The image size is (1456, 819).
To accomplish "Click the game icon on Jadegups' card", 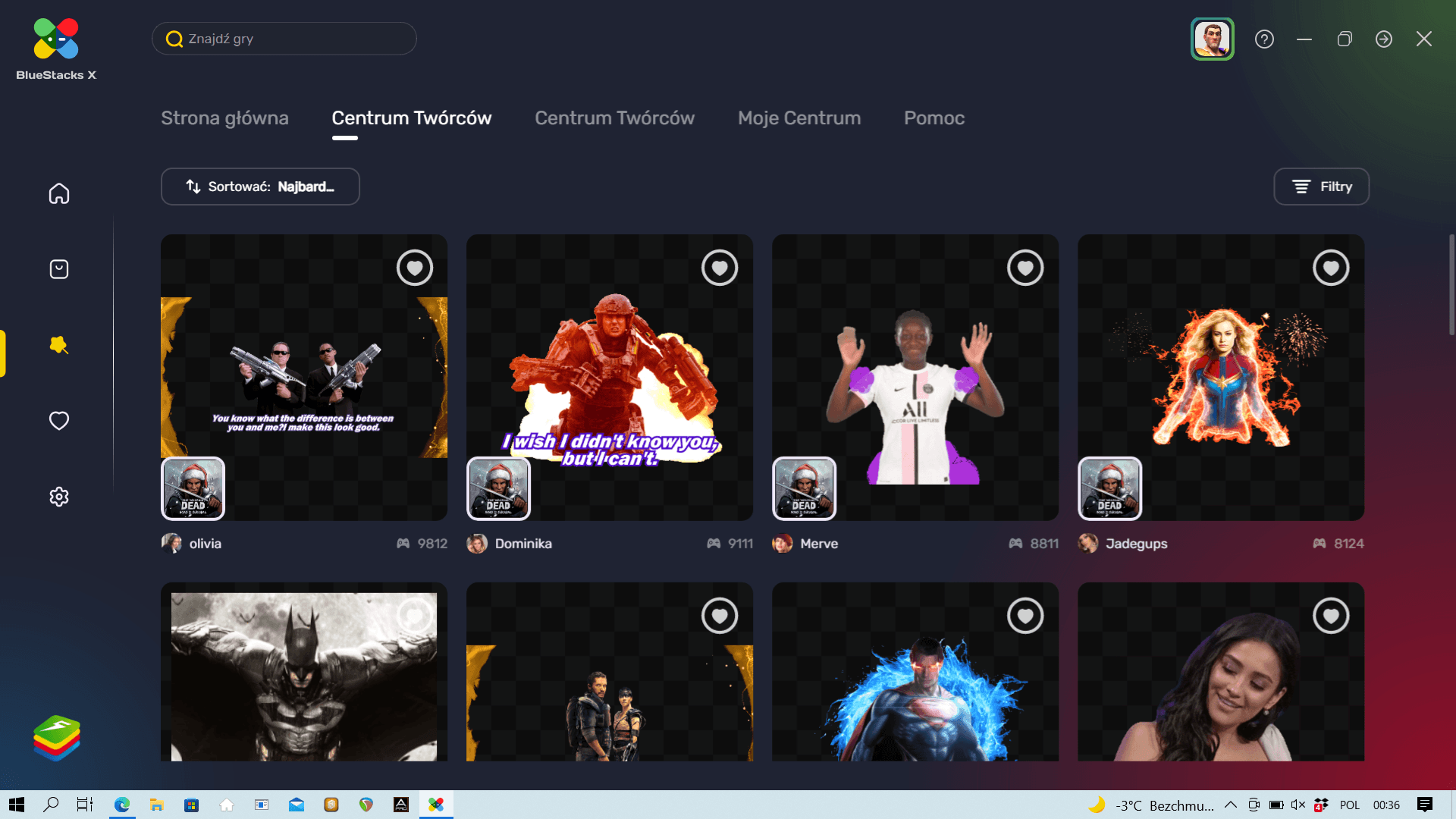I will pos(1110,488).
